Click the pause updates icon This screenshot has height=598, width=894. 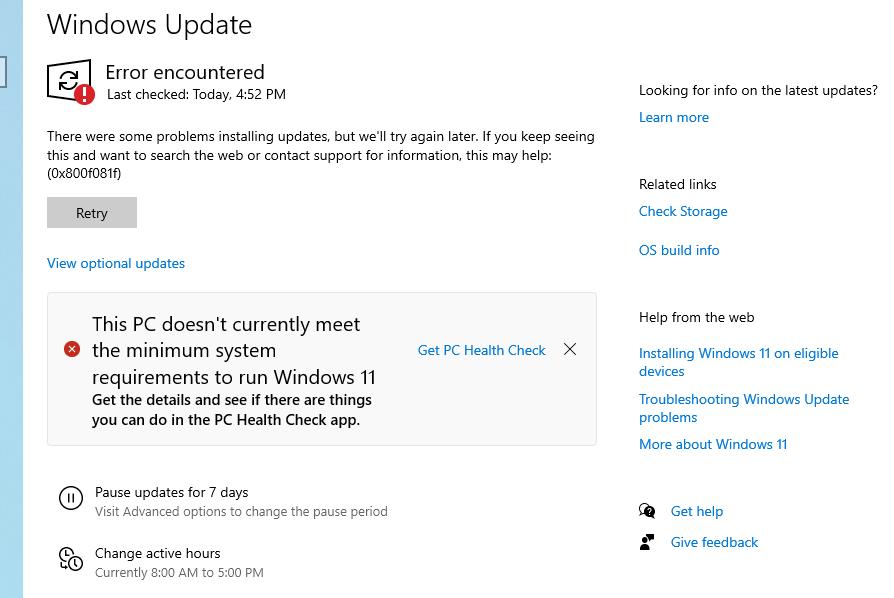pos(70,498)
